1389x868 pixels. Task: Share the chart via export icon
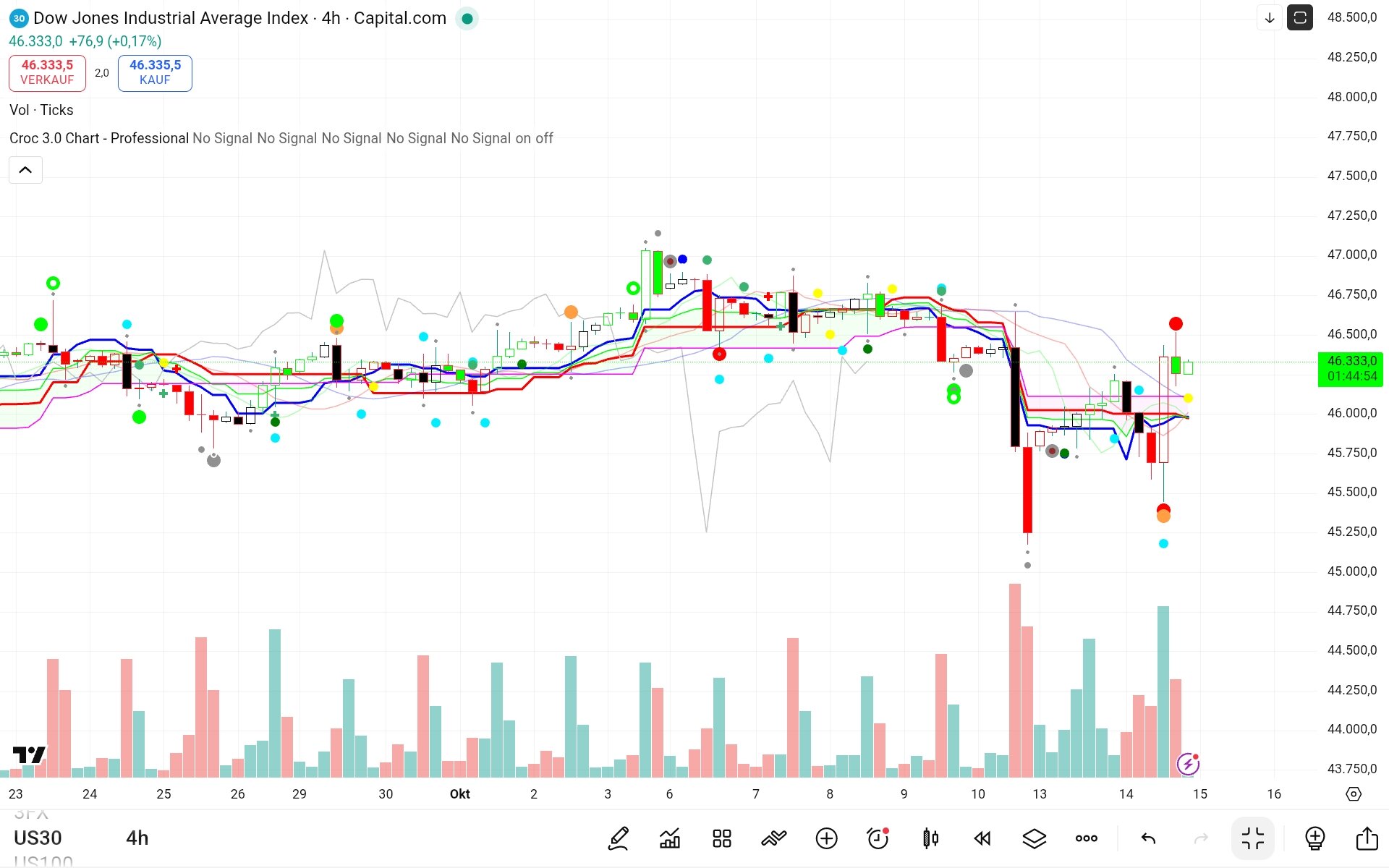point(1367,838)
